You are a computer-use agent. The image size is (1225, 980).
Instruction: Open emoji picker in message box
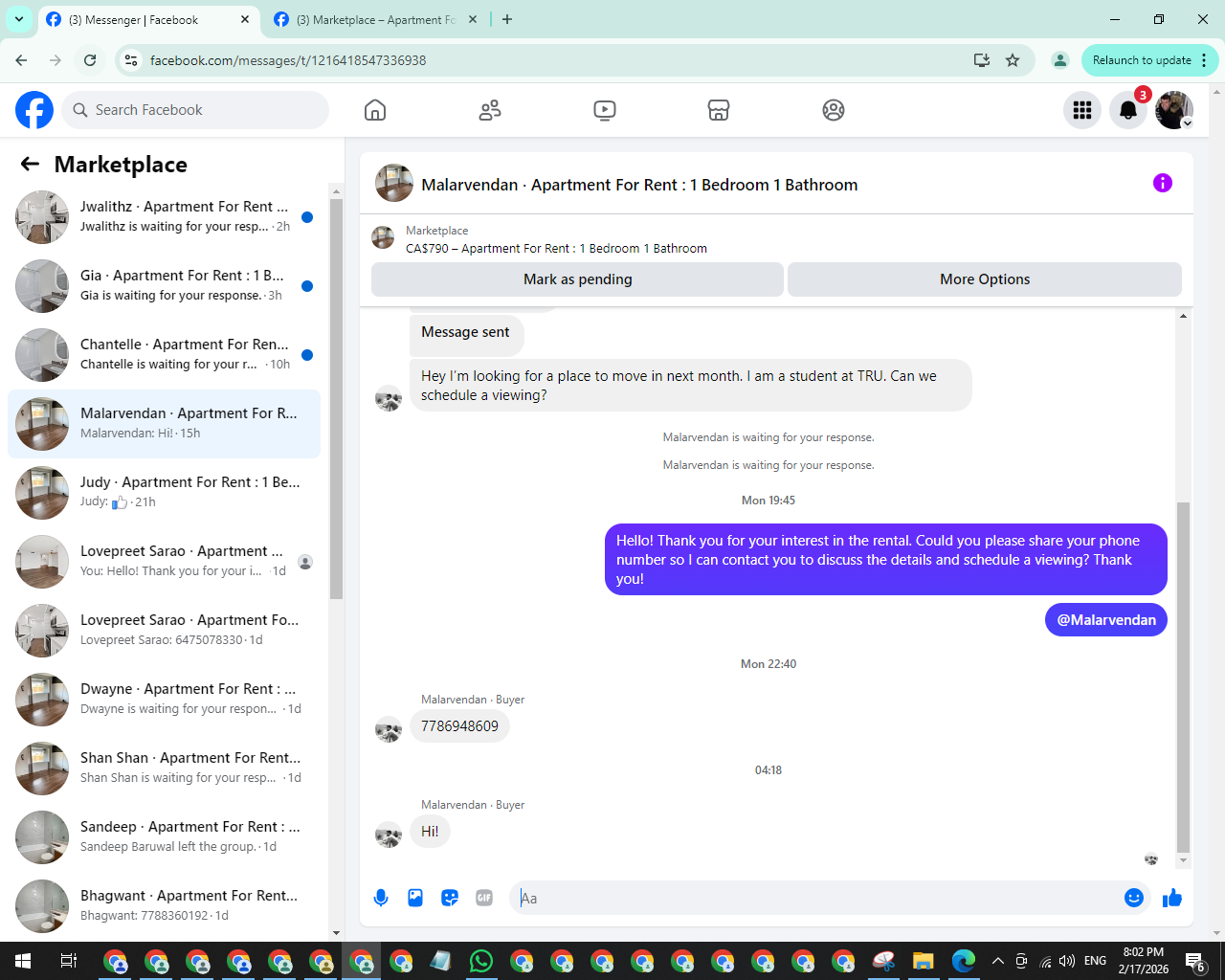[1134, 898]
